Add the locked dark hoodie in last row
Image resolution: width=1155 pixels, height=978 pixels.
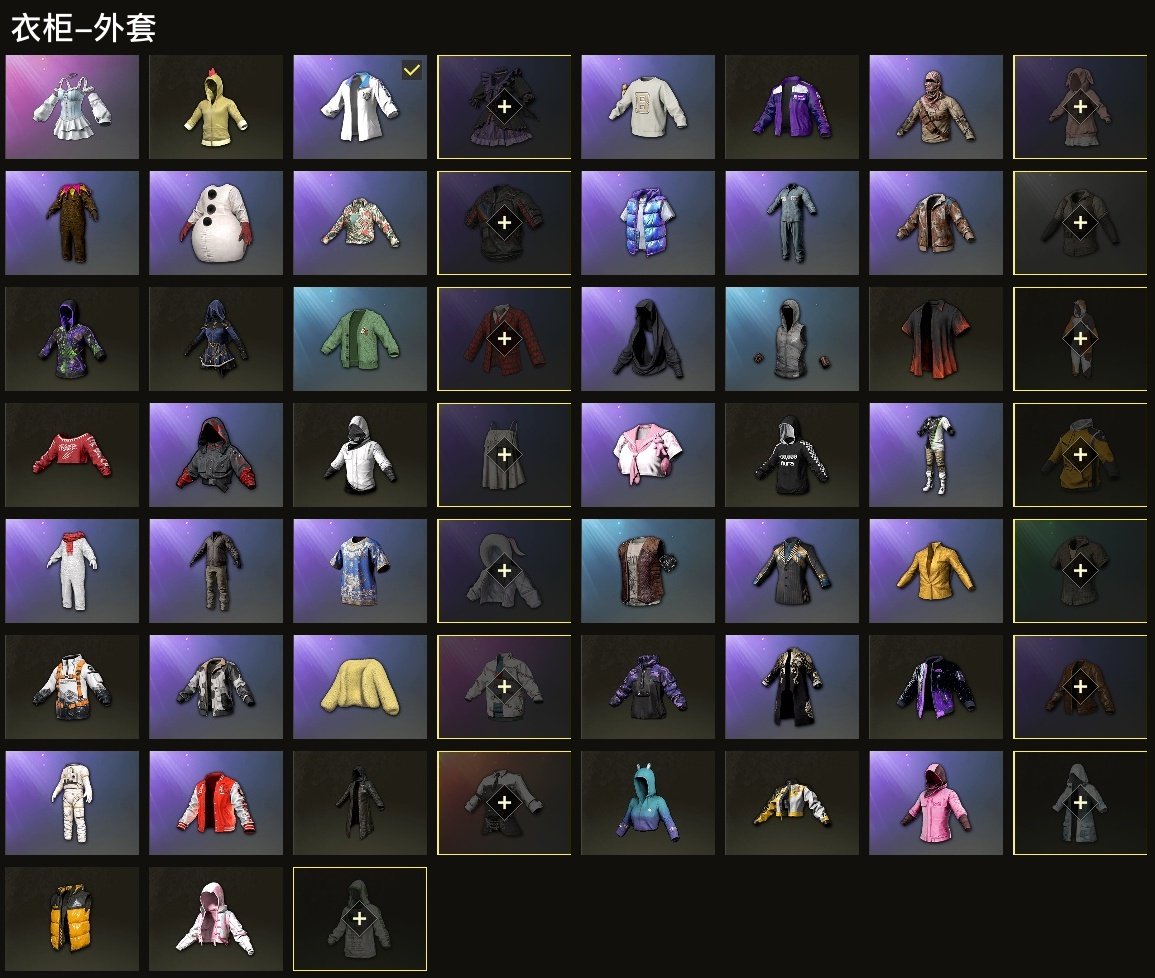tap(359, 919)
